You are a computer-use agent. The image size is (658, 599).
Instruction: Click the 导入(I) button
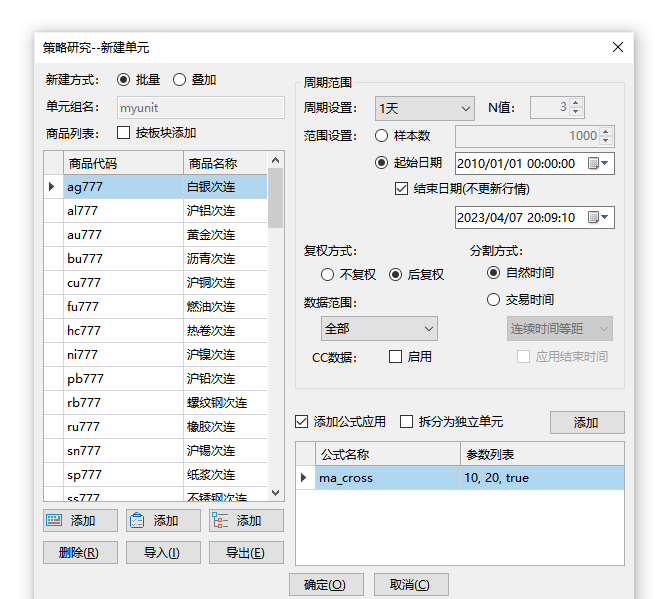163,553
